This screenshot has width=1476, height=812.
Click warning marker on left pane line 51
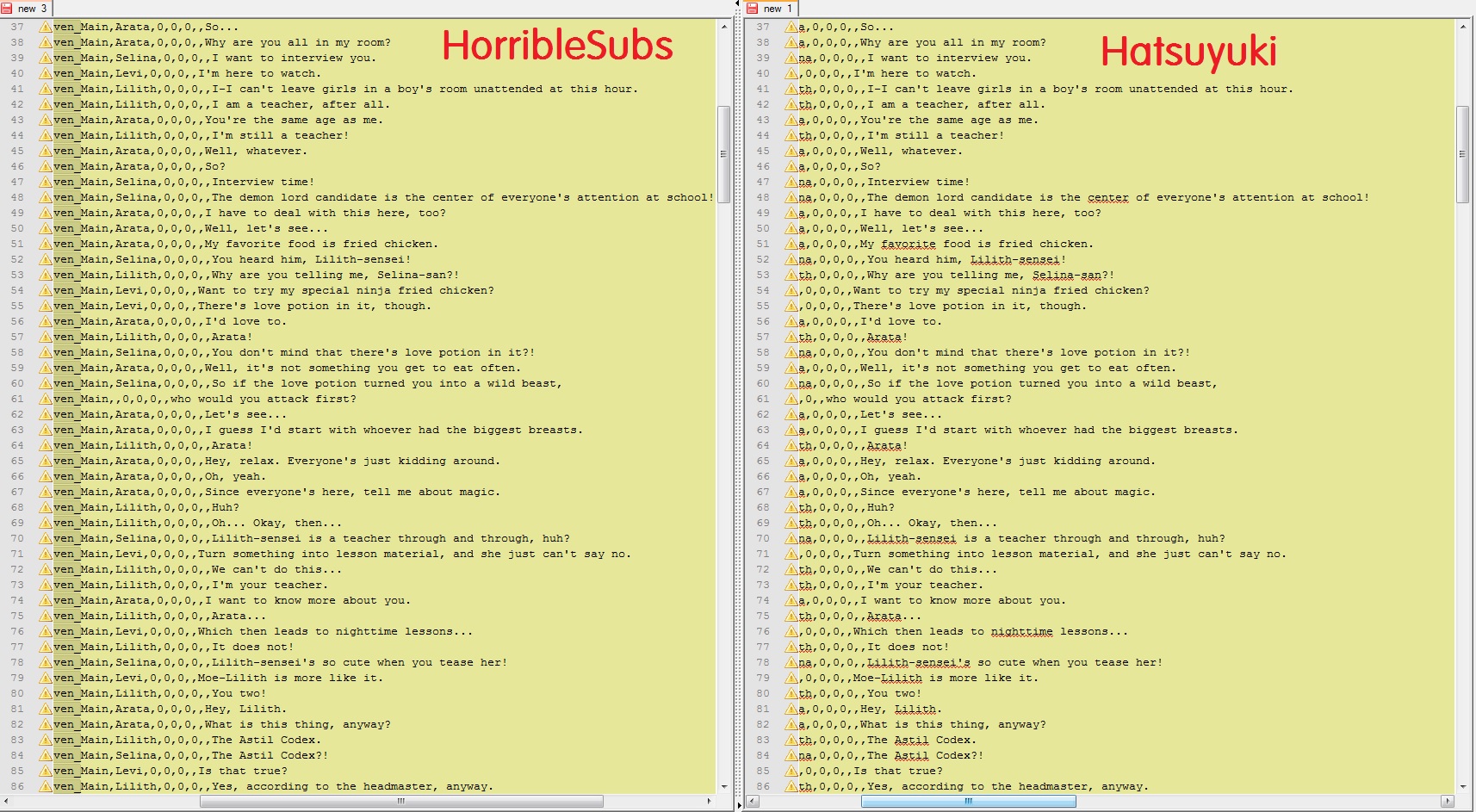[x=46, y=244]
